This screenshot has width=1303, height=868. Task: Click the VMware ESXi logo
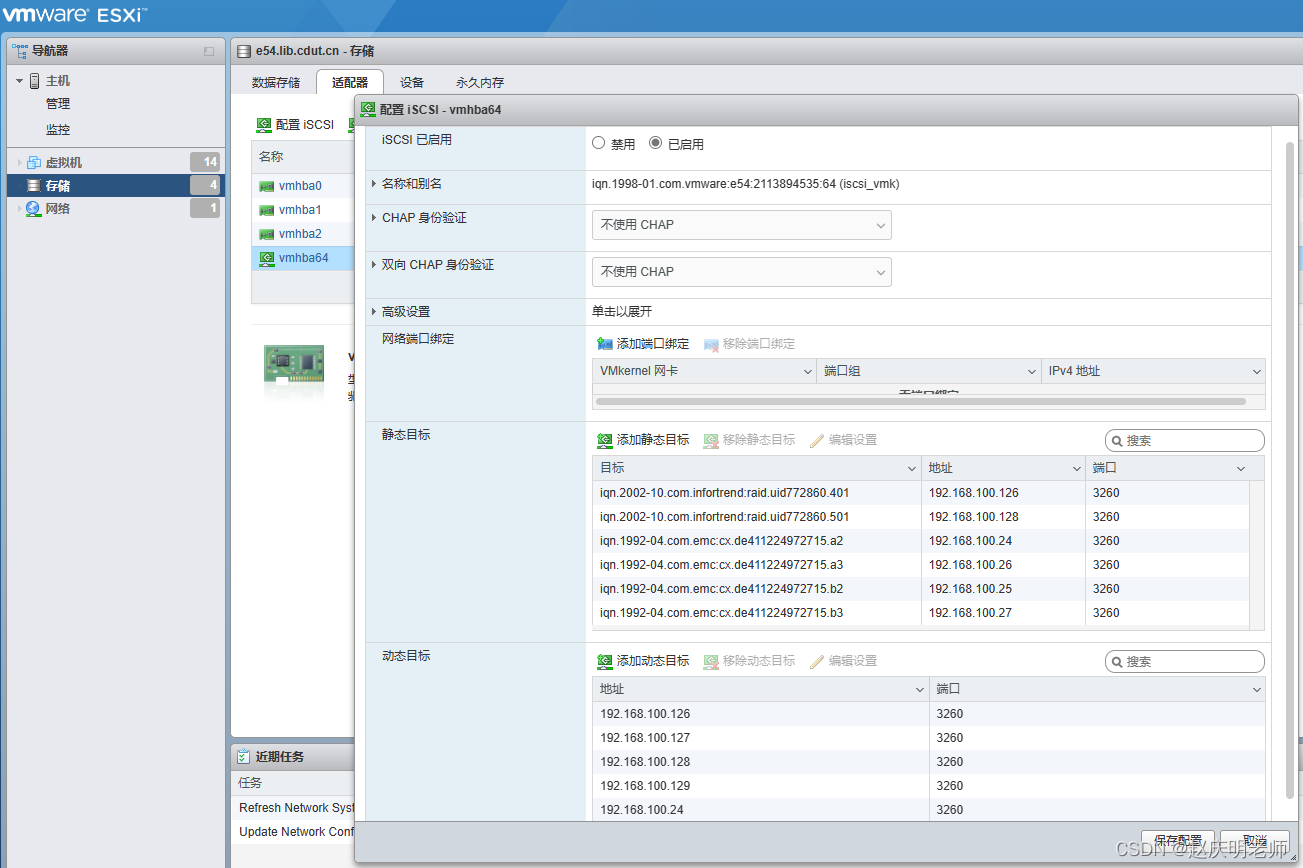pyautogui.click(x=75, y=14)
